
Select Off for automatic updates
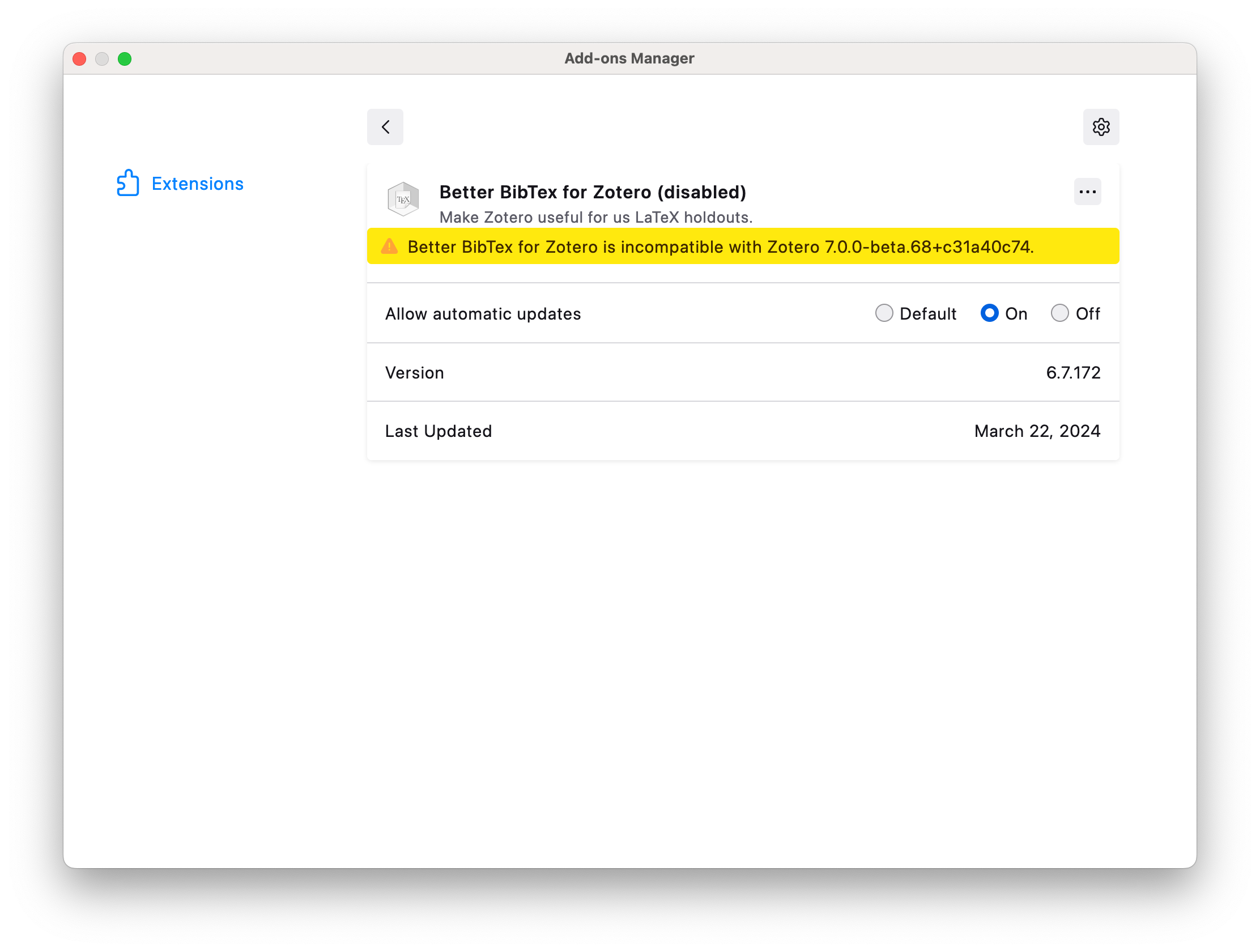pyautogui.click(x=1059, y=313)
